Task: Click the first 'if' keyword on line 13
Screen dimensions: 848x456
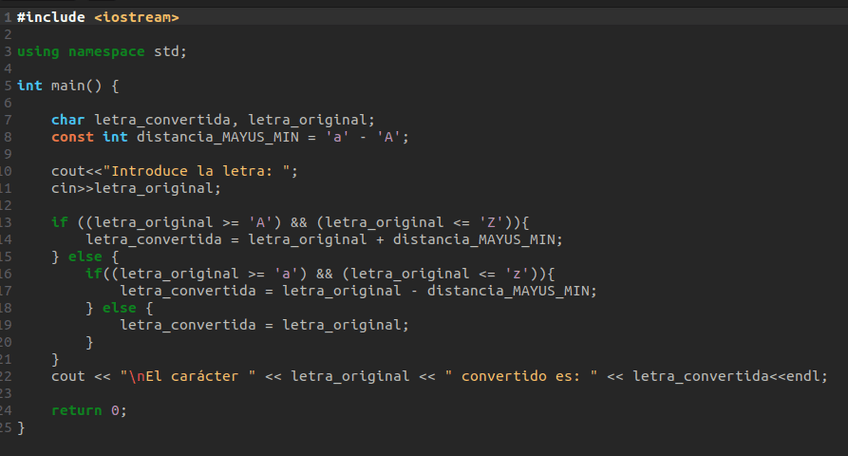Action: (59, 222)
